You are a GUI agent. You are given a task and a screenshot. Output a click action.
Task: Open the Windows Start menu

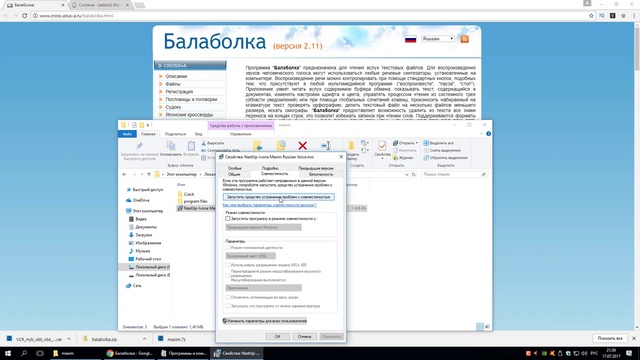click(8, 353)
